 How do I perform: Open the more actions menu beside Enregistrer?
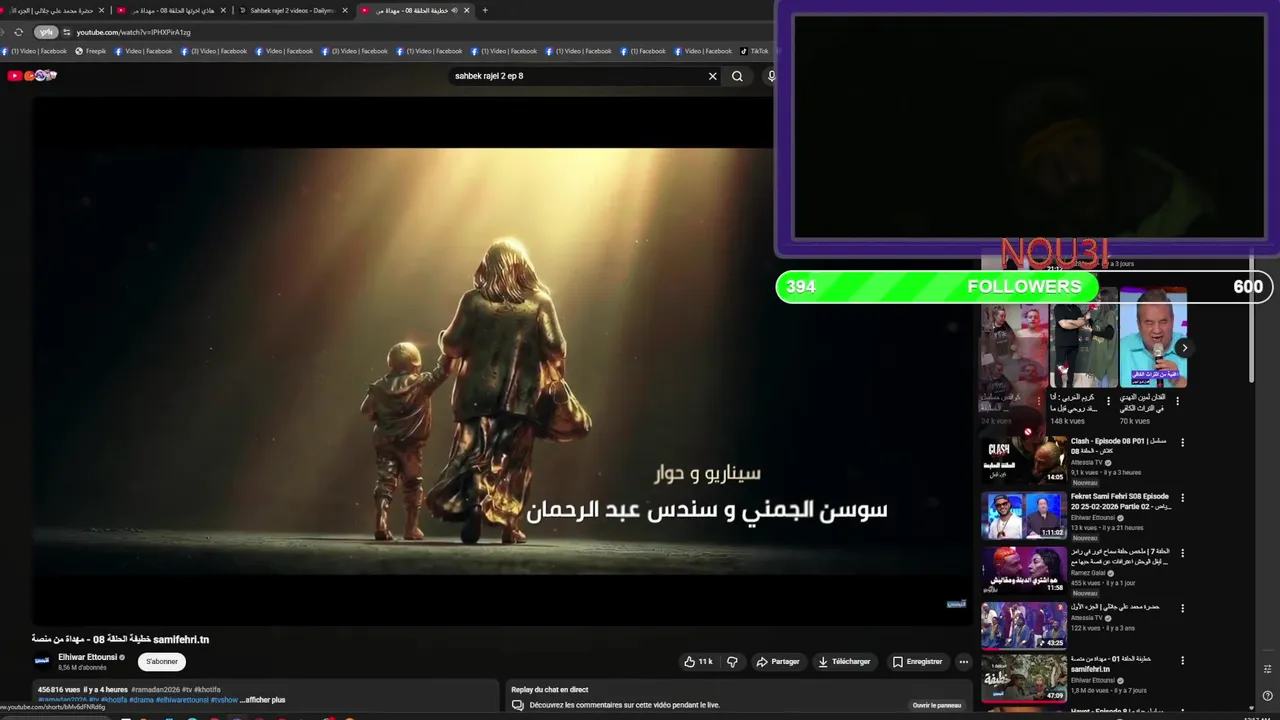tap(963, 662)
